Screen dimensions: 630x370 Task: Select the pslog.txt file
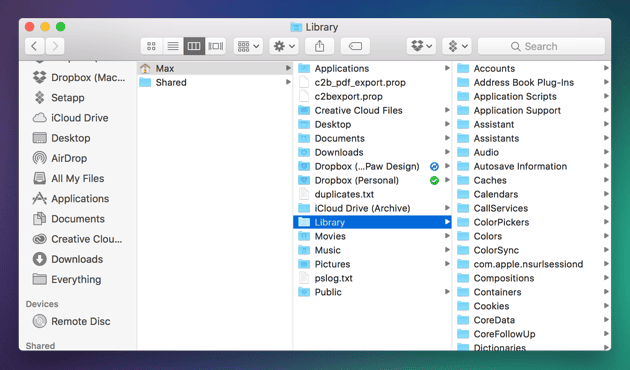(372, 278)
